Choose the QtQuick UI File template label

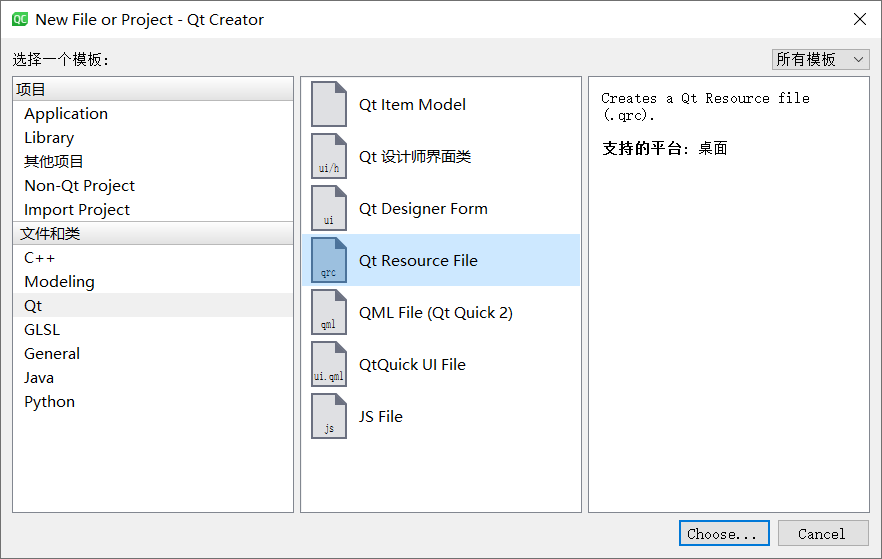coord(412,364)
